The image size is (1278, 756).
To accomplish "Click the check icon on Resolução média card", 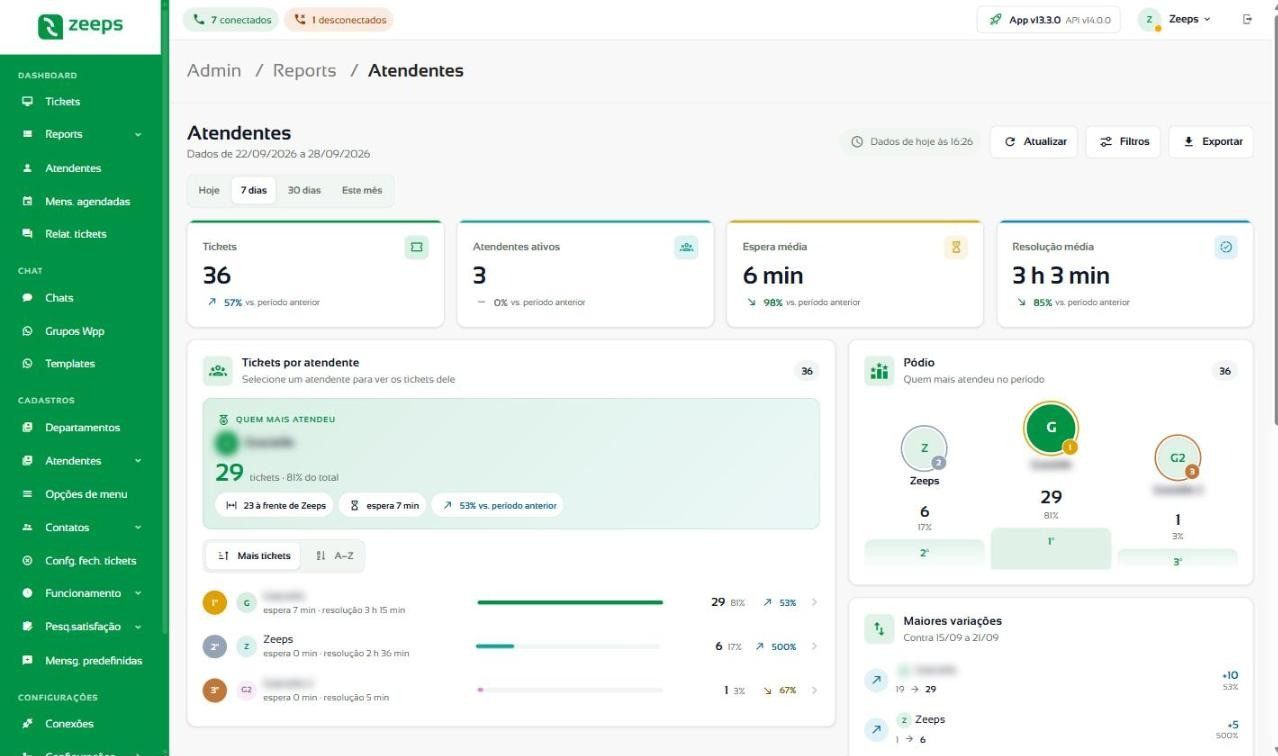I will pos(1226,247).
